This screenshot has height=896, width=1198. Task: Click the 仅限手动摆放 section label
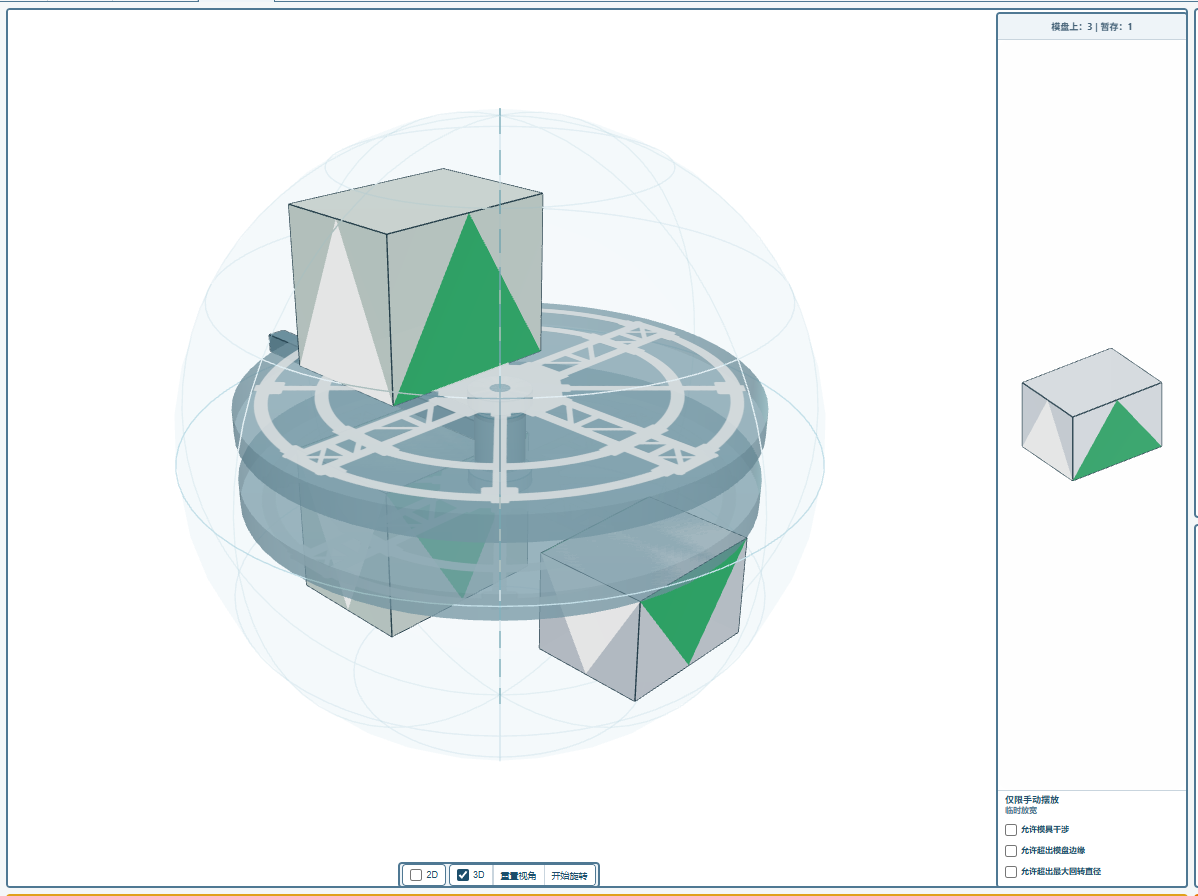click(1032, 800)
